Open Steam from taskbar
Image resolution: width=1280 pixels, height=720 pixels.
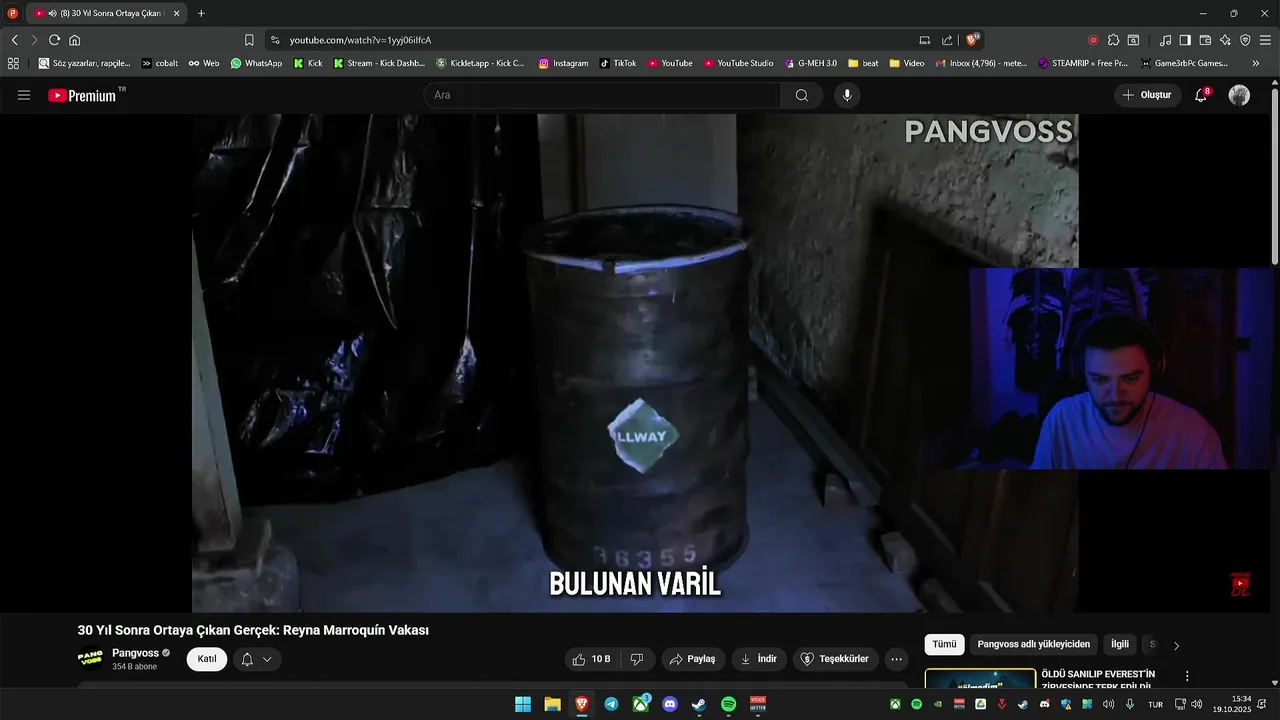[699, 704]
